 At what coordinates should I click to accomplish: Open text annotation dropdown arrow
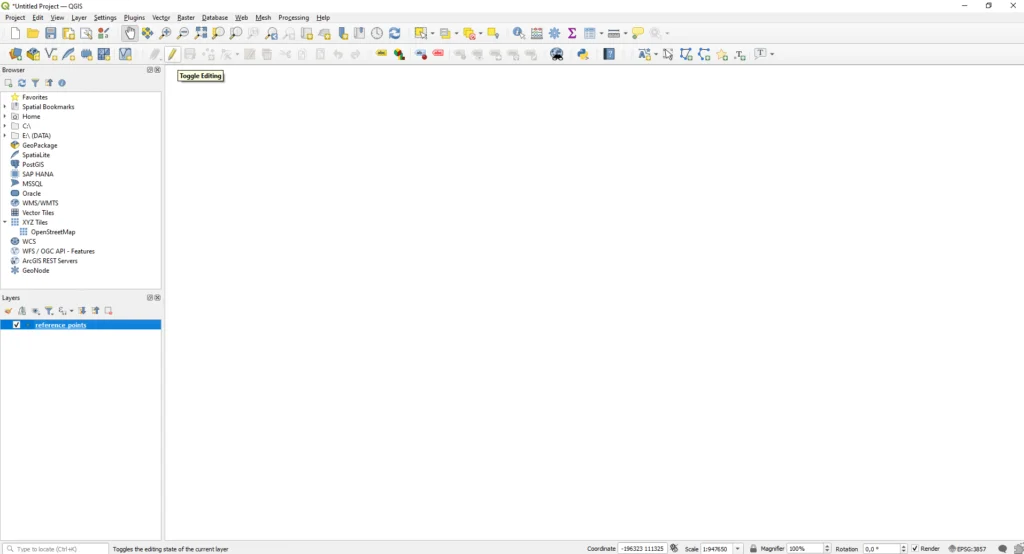tap(772, 54)
